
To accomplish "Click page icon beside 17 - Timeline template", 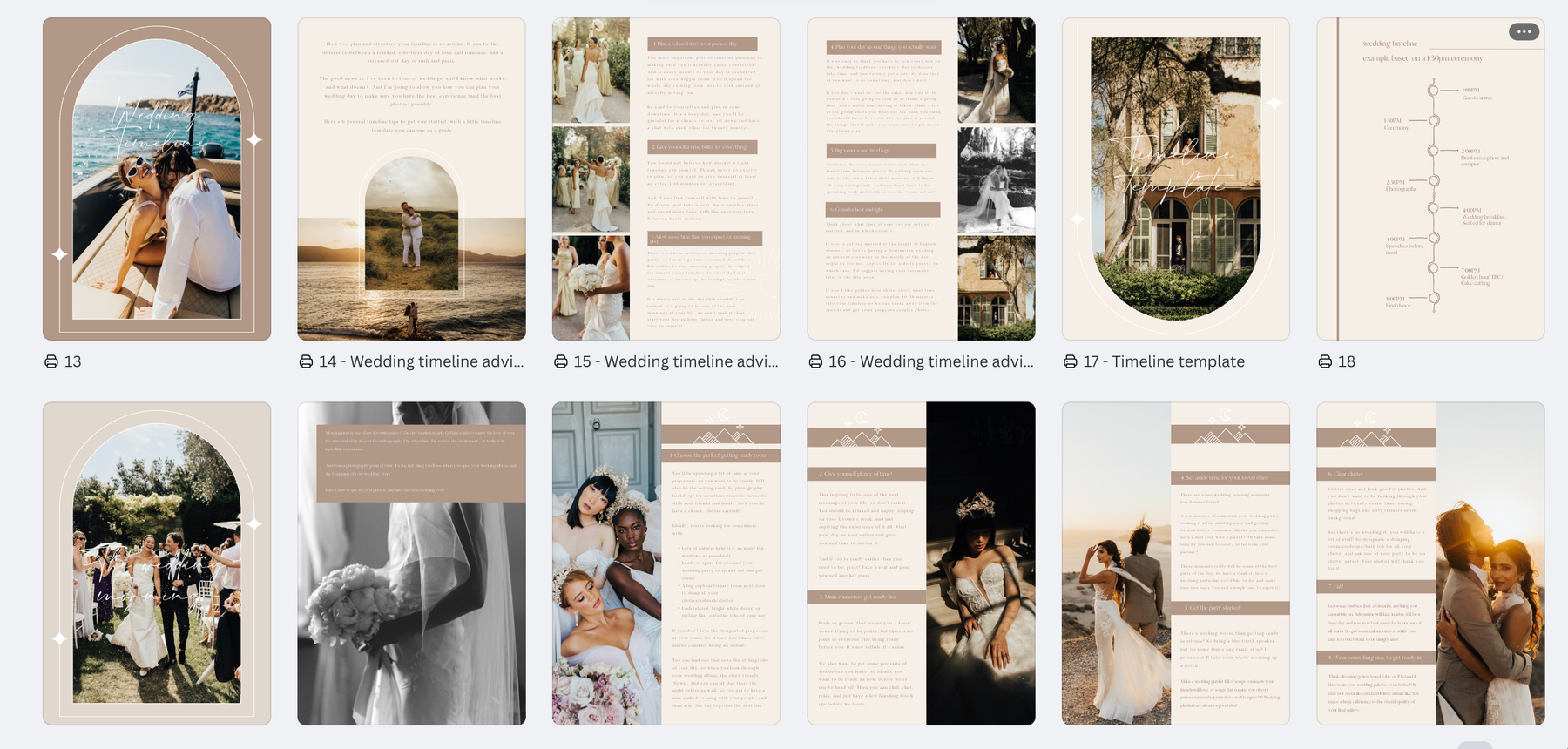I will pos(1071,361).
